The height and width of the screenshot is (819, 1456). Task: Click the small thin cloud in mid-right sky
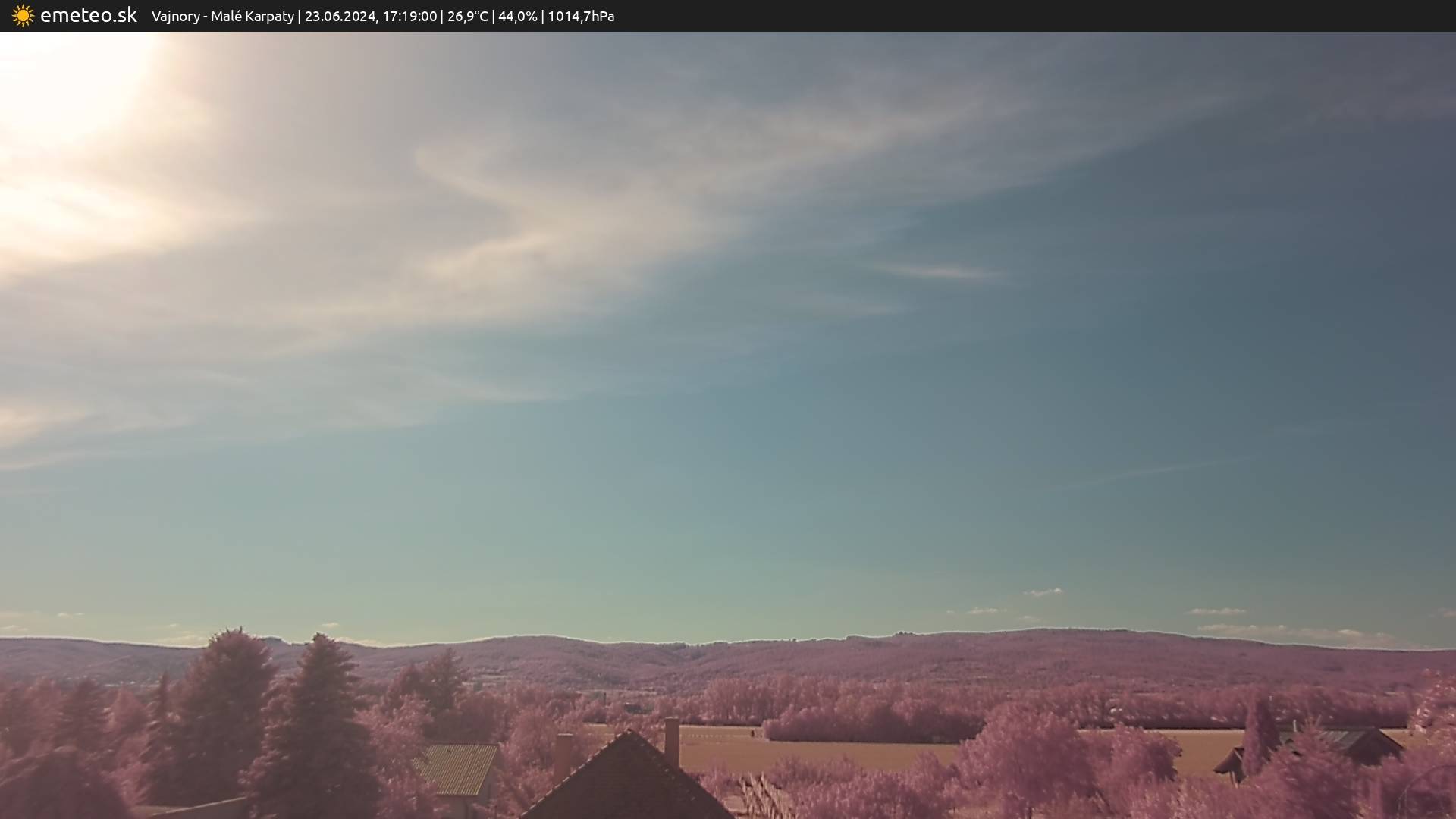coord(939,271)
